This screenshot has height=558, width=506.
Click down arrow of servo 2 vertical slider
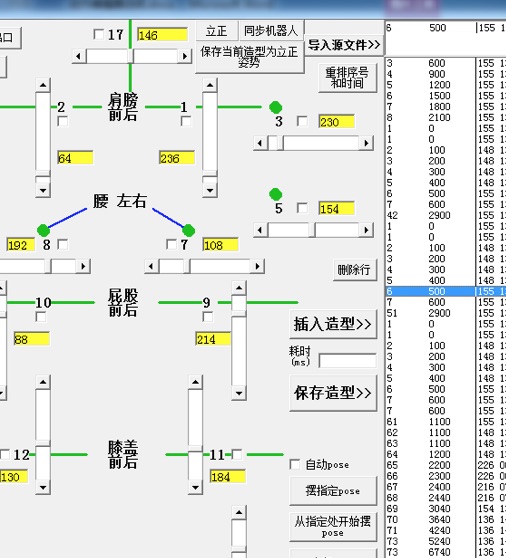(43, 190)
